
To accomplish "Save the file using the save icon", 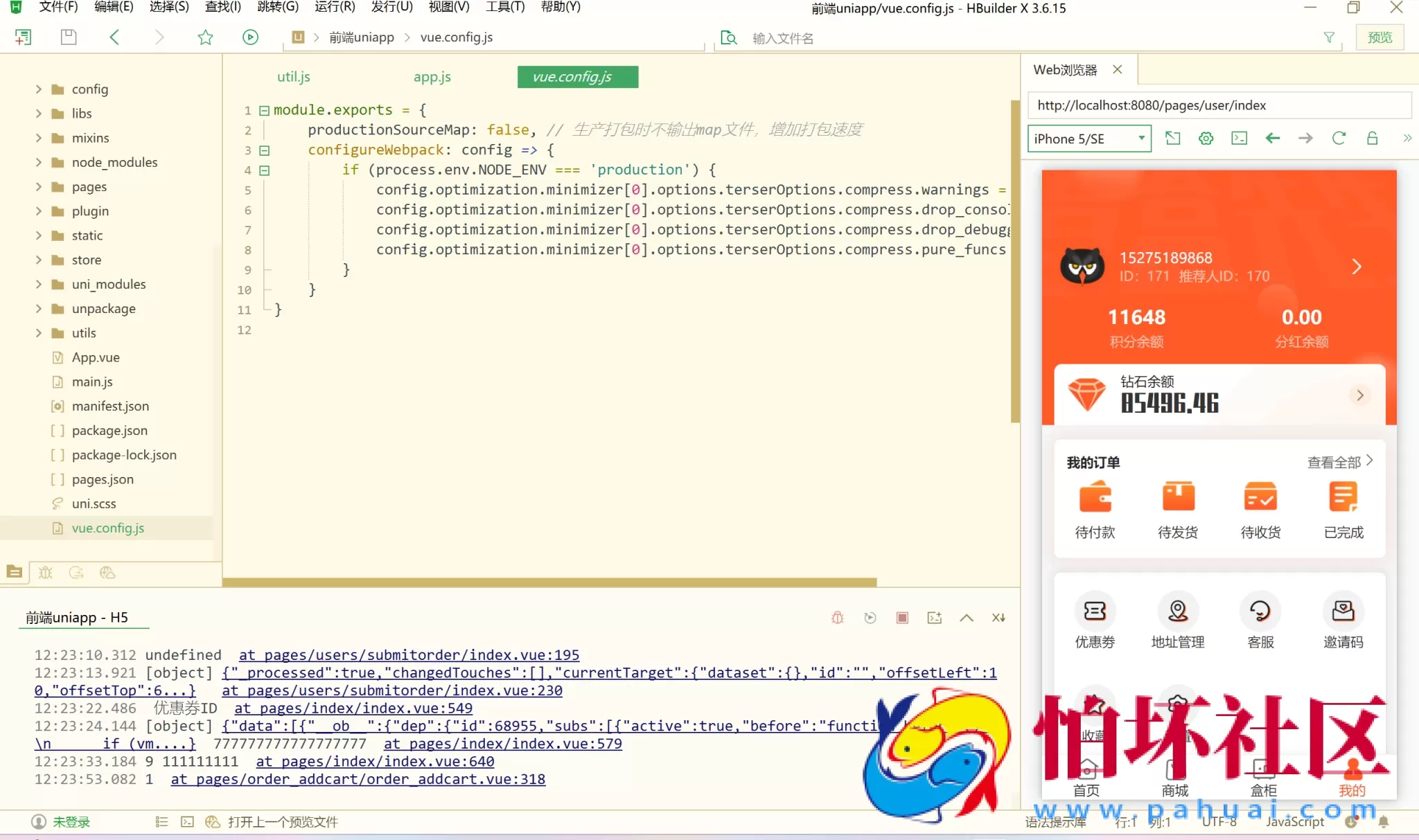I will [x=68, y=37].
